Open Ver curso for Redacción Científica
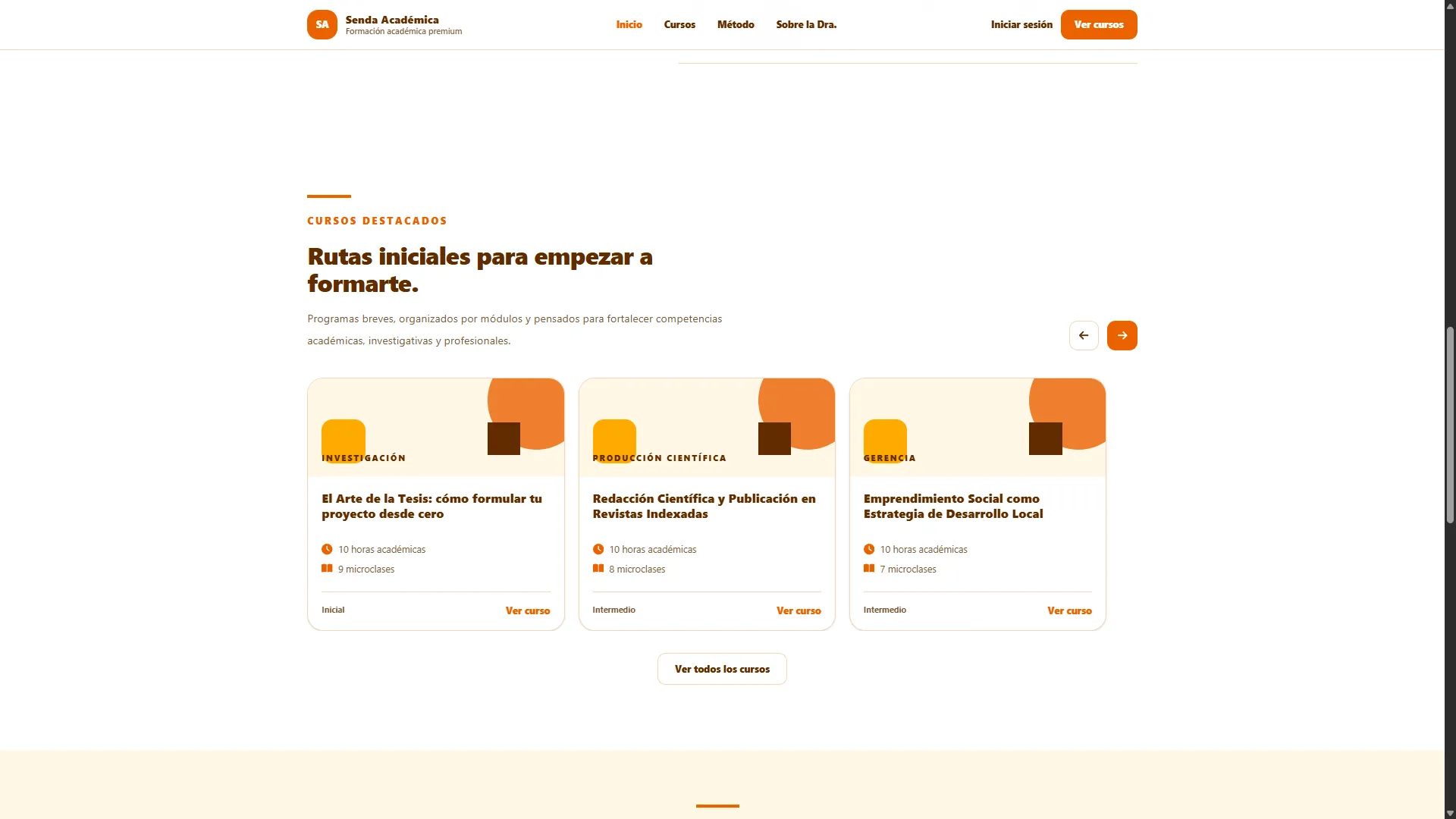 pyautogui.click(x=799, y=610)
